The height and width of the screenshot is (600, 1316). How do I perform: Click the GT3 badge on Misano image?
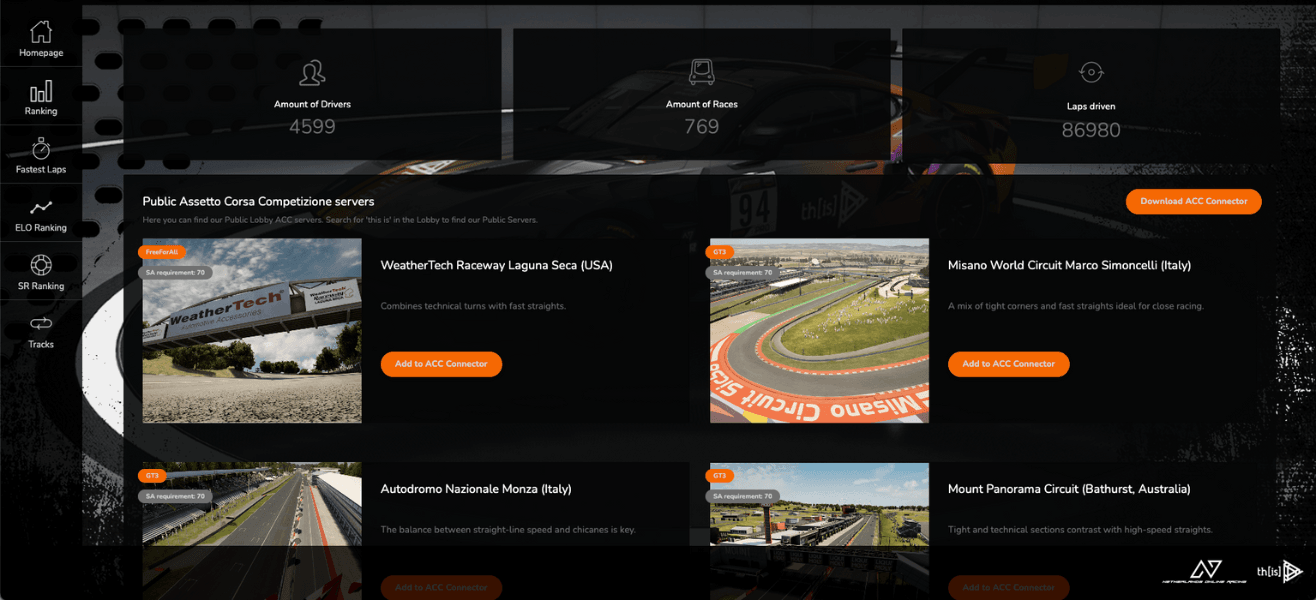tap(719, 252)
